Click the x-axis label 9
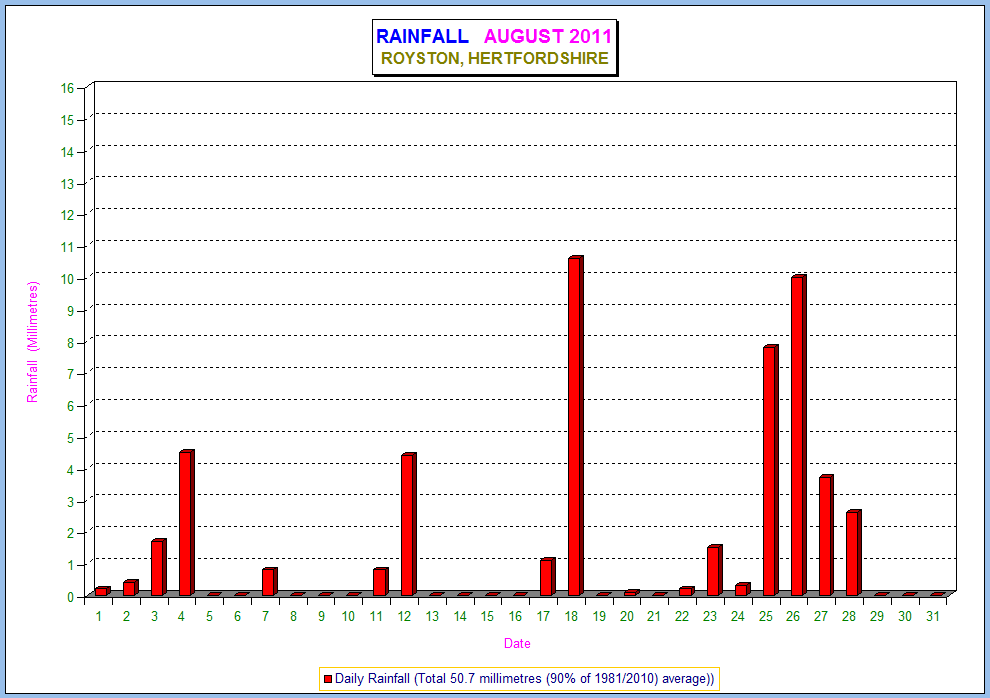This screenshot has height=698, width=990. [x=321, y=617]
